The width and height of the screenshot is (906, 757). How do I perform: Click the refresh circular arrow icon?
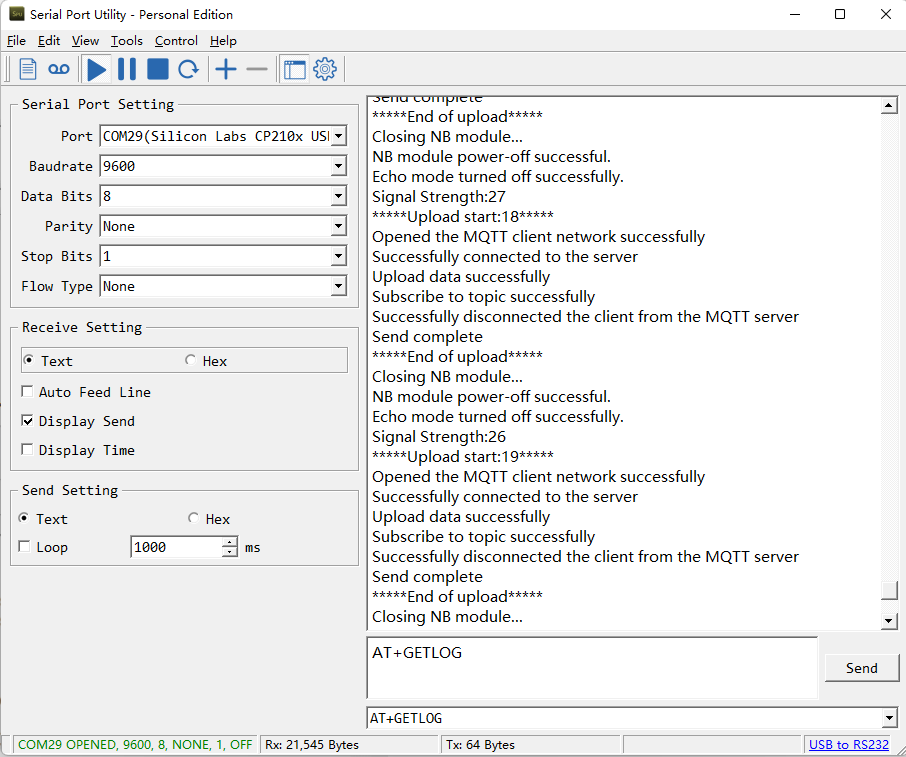click(x=188, y=69)
